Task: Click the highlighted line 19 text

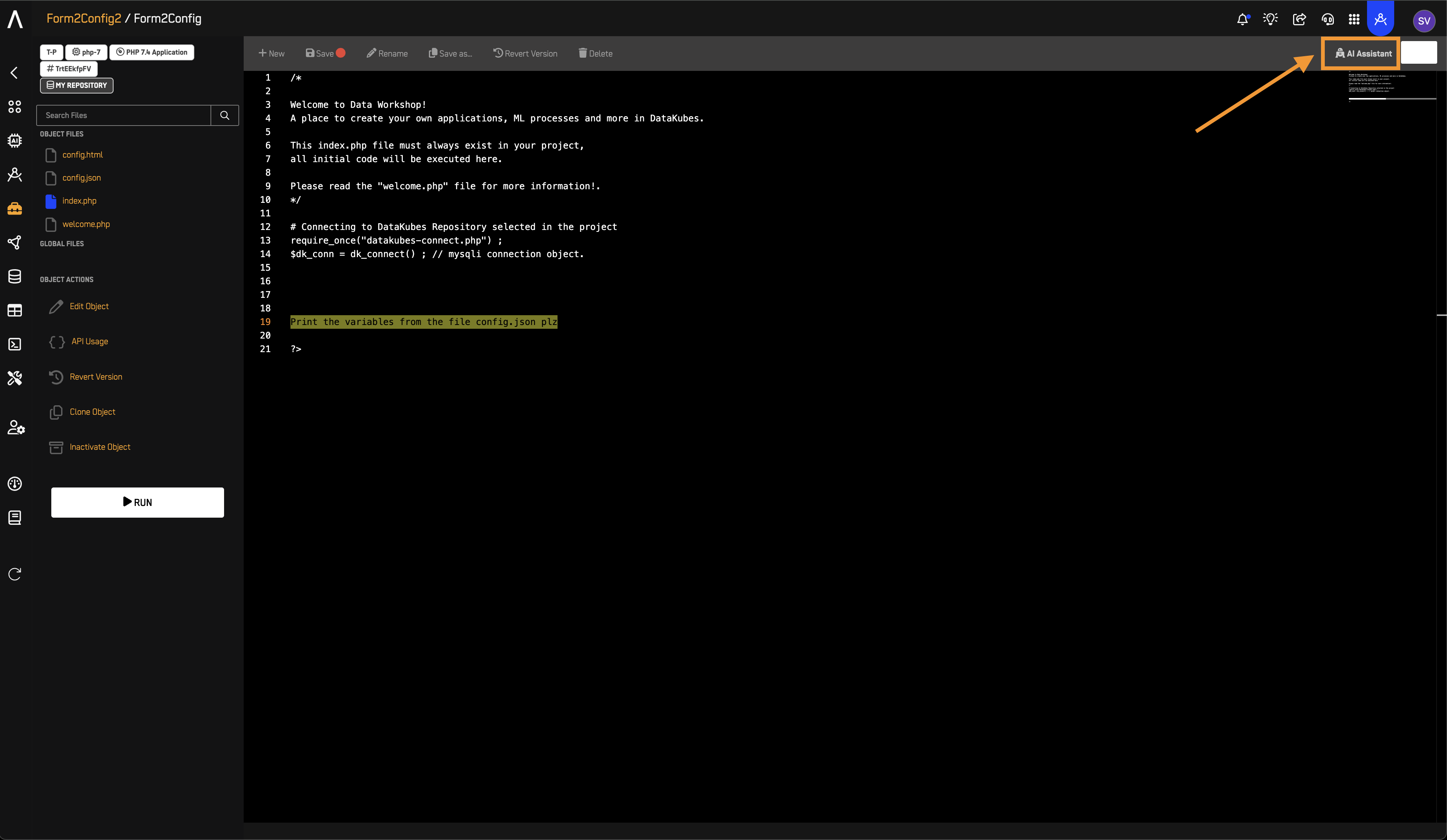Action: (x=424, y=322)
